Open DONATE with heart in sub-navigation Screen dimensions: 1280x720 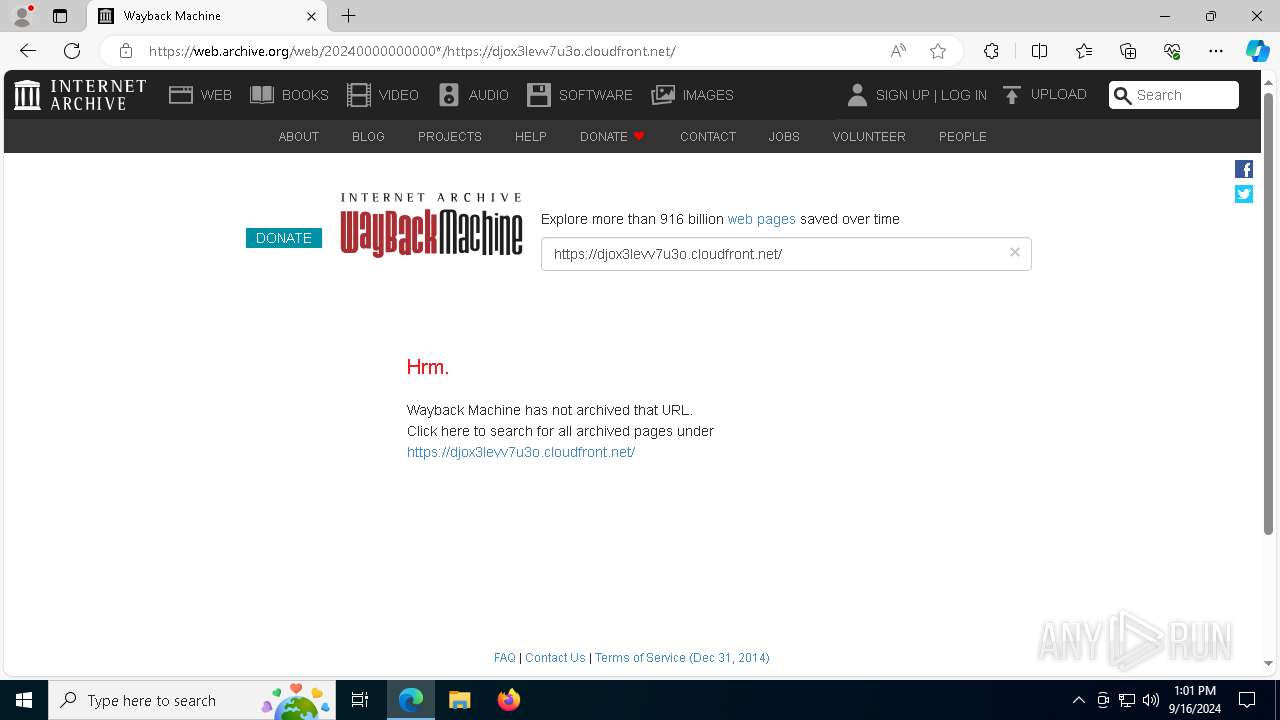612,137
